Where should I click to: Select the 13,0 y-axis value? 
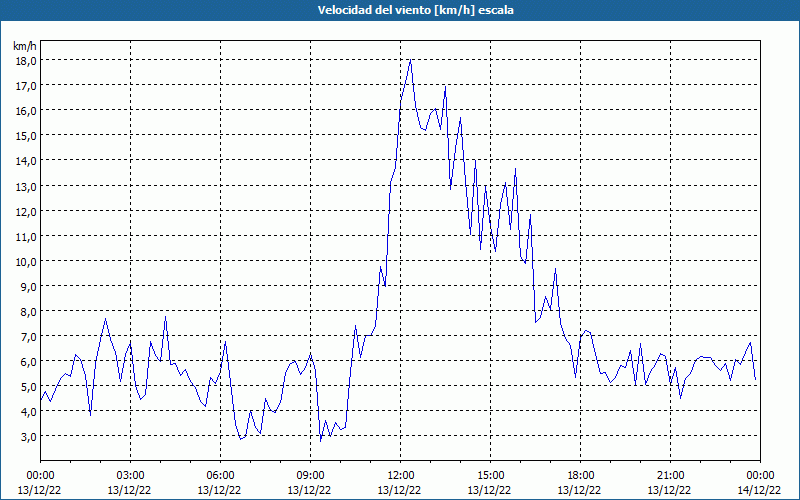click(26, 186)
